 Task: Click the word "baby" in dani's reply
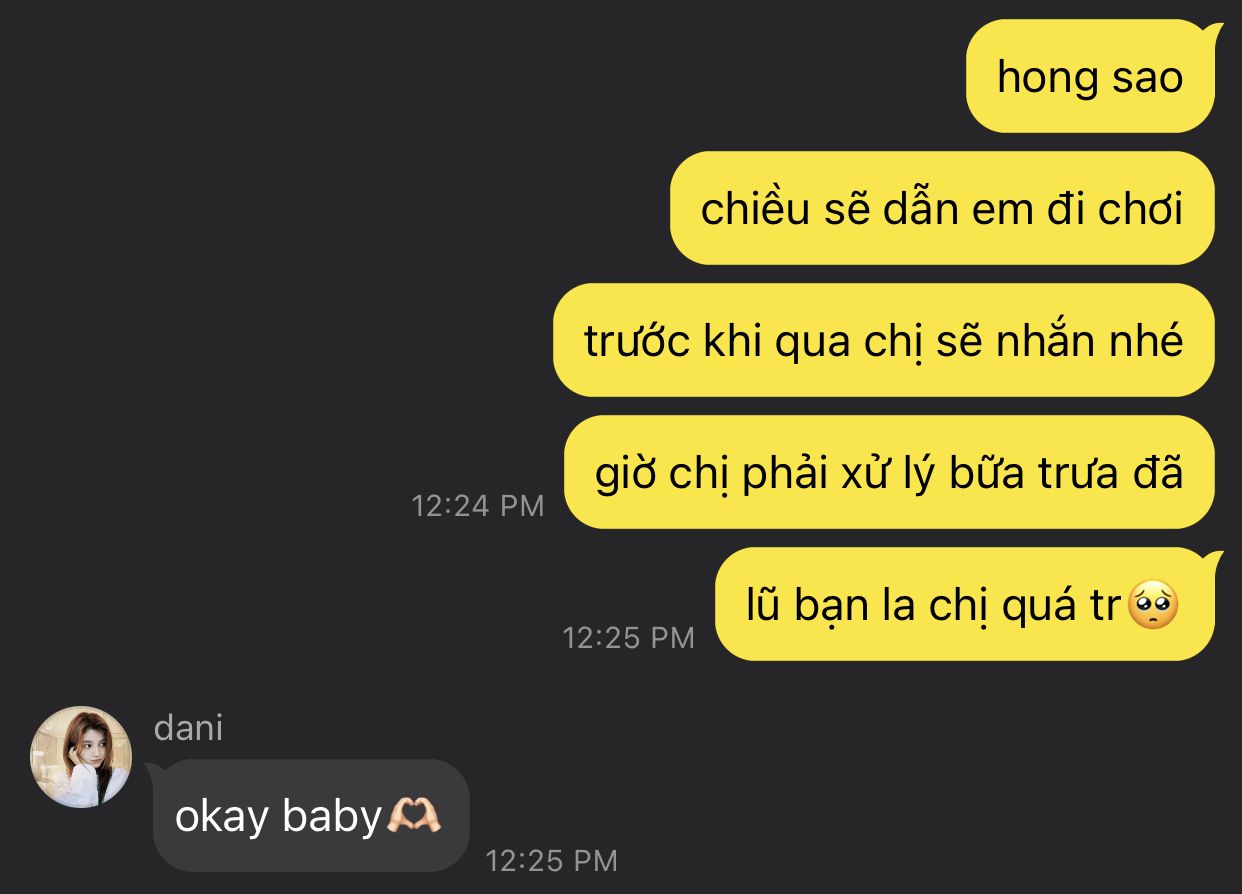332,819
